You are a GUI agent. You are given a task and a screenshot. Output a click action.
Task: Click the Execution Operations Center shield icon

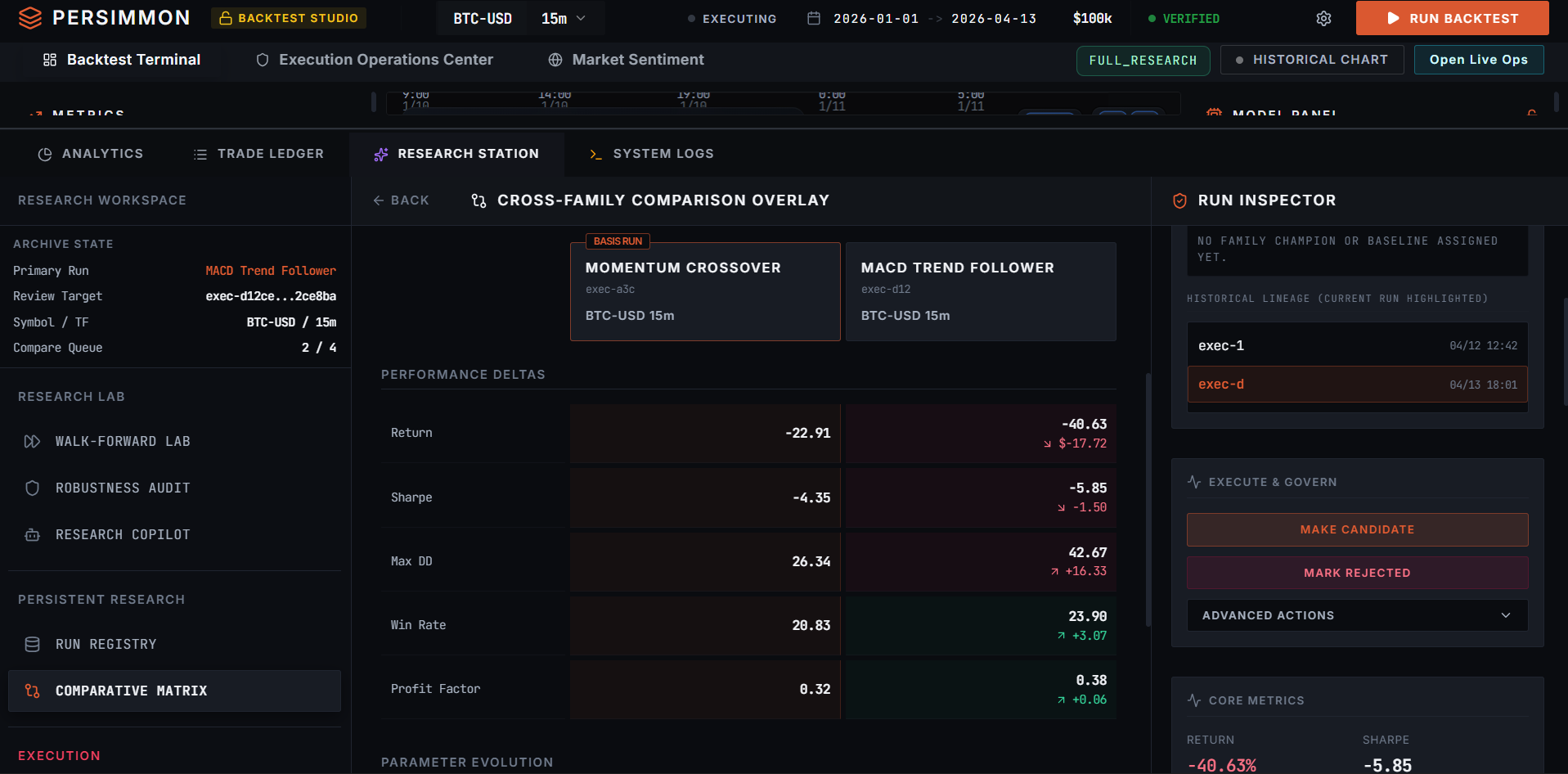(263, 60)
